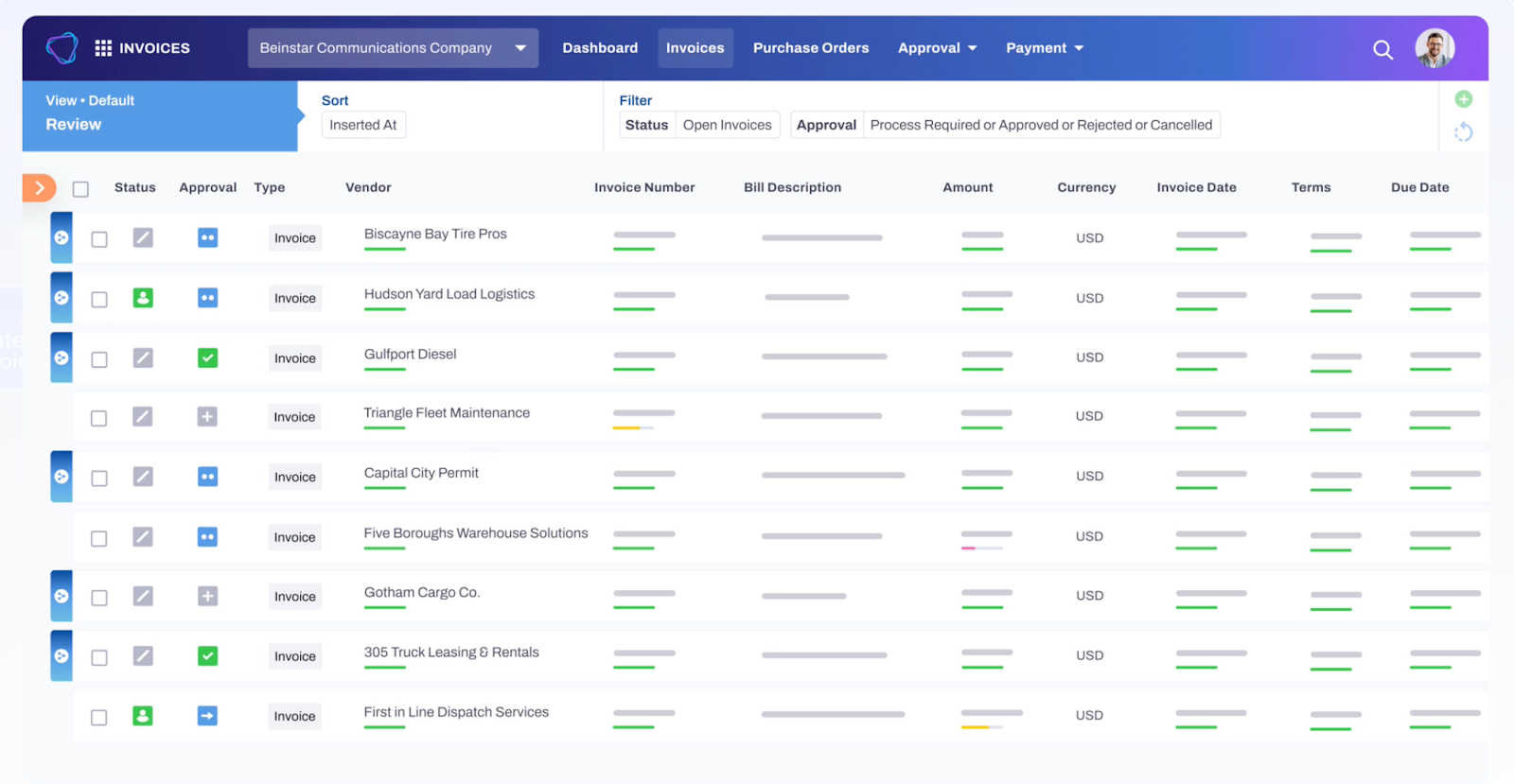Expand the Approval menu in navbar
The width and height of the screenshot is (1514, 784).
(x=937, y=48)
